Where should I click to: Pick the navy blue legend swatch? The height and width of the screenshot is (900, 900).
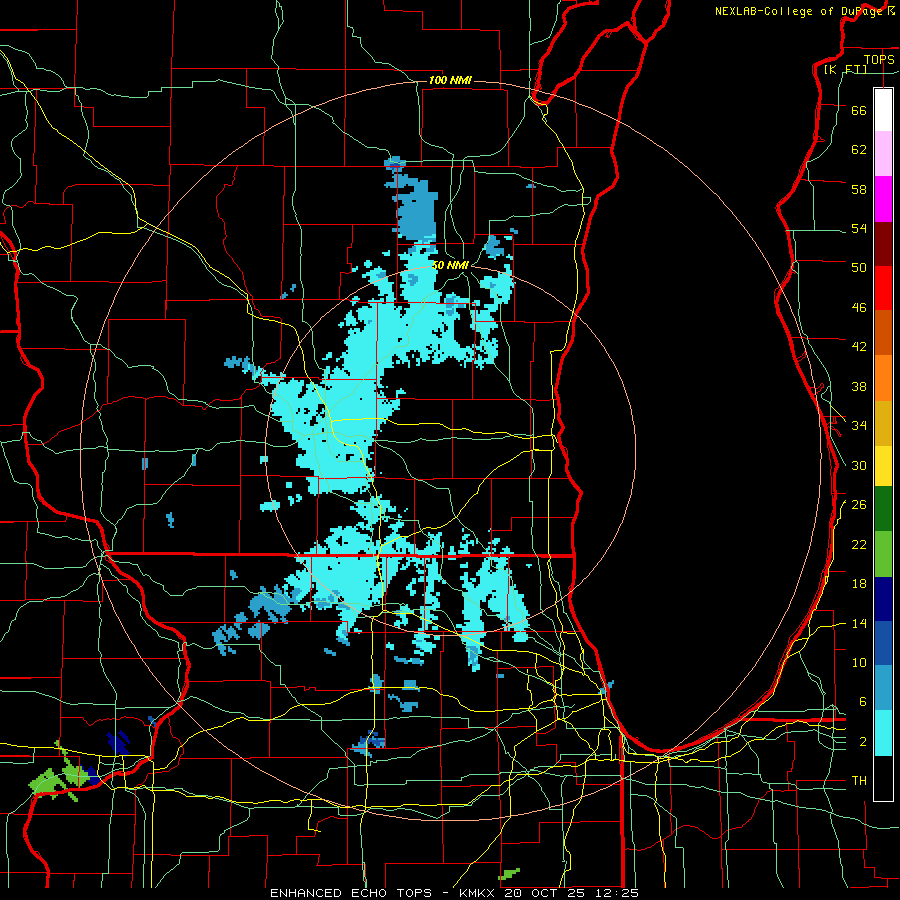point(883,599)
